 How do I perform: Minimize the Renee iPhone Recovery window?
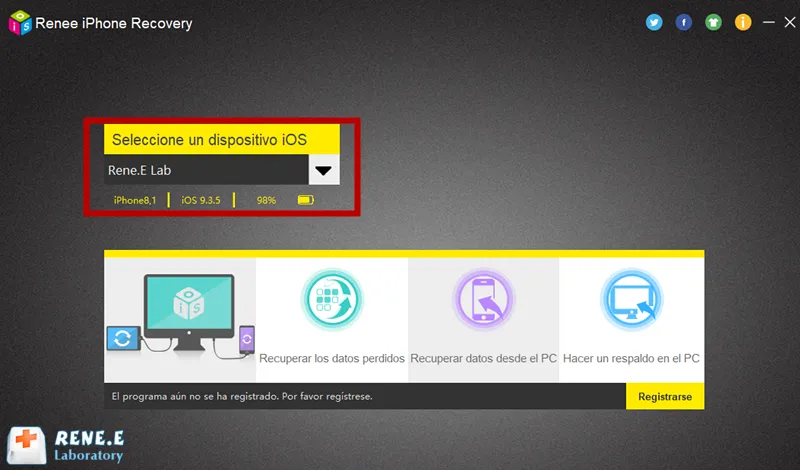[x=768, y=22]
